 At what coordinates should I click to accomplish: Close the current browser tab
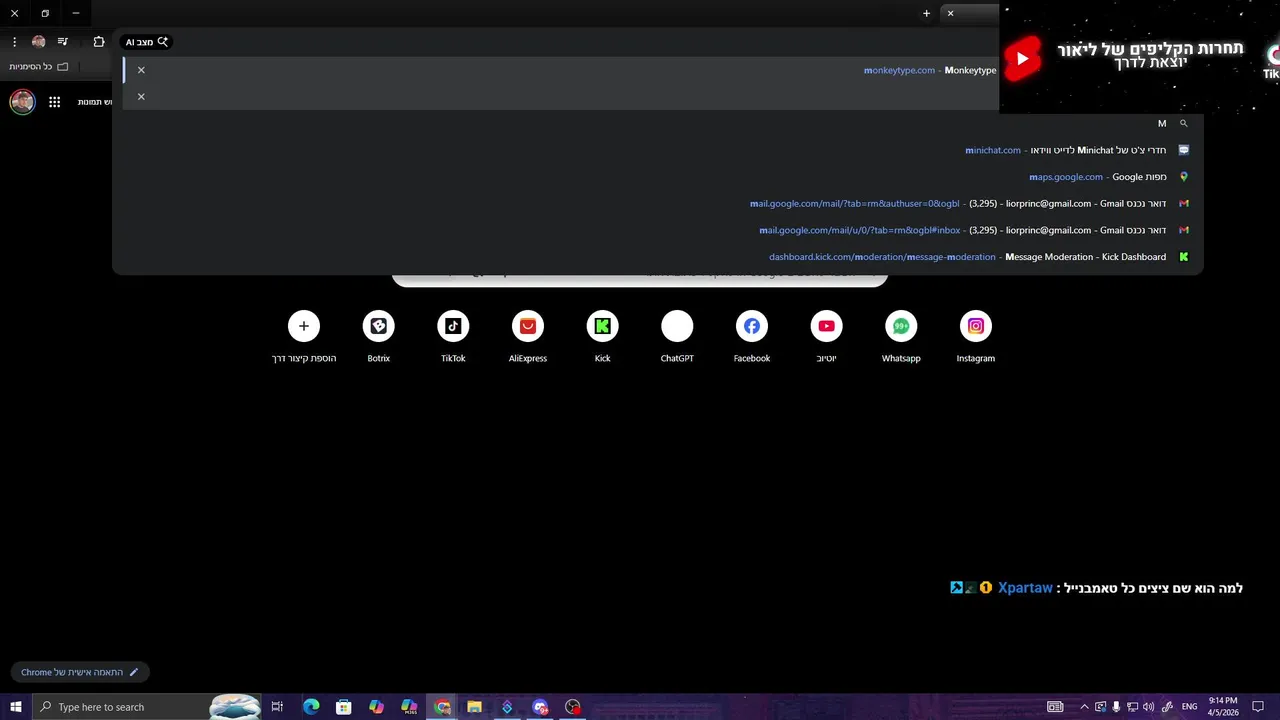point(950,14)
